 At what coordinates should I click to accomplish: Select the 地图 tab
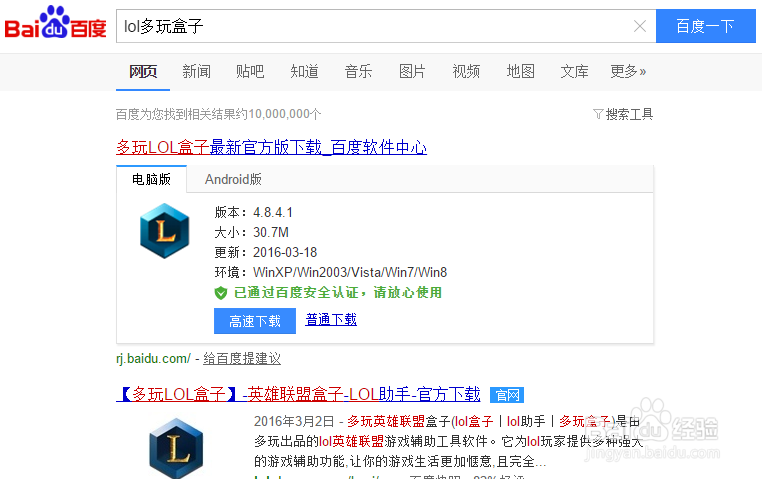pos(520,71)
